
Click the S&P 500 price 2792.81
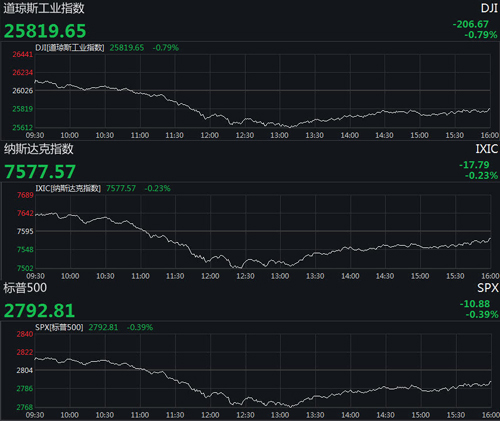[x=39, y=311]
